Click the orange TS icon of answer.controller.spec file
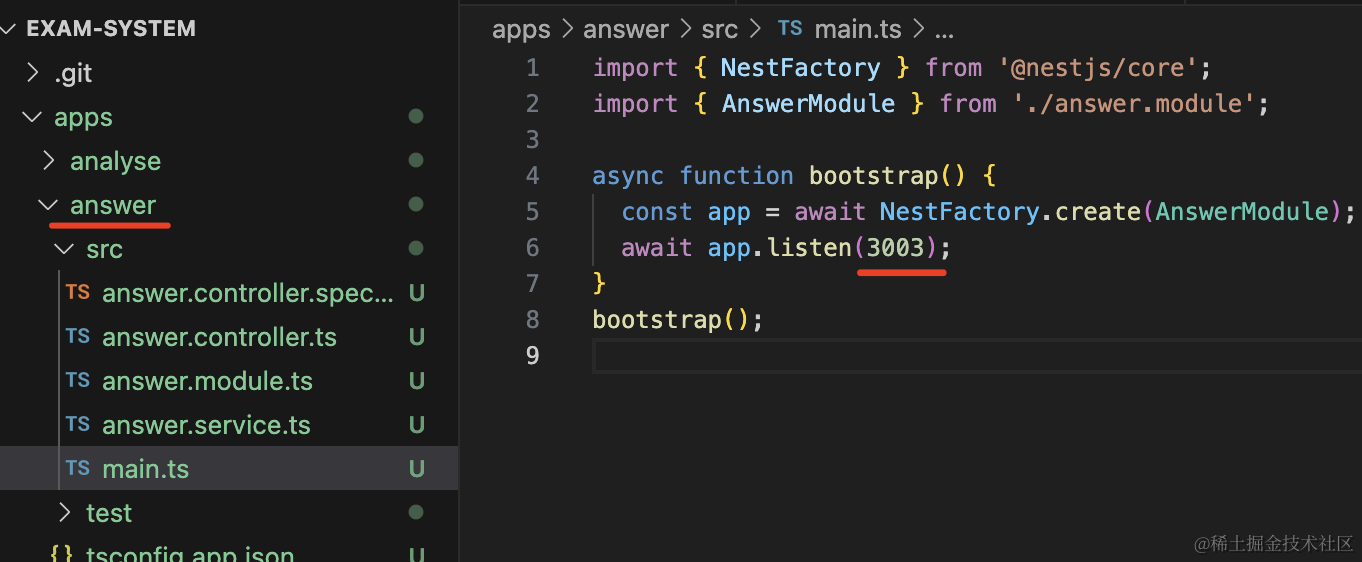 click(x=78, y=293)
